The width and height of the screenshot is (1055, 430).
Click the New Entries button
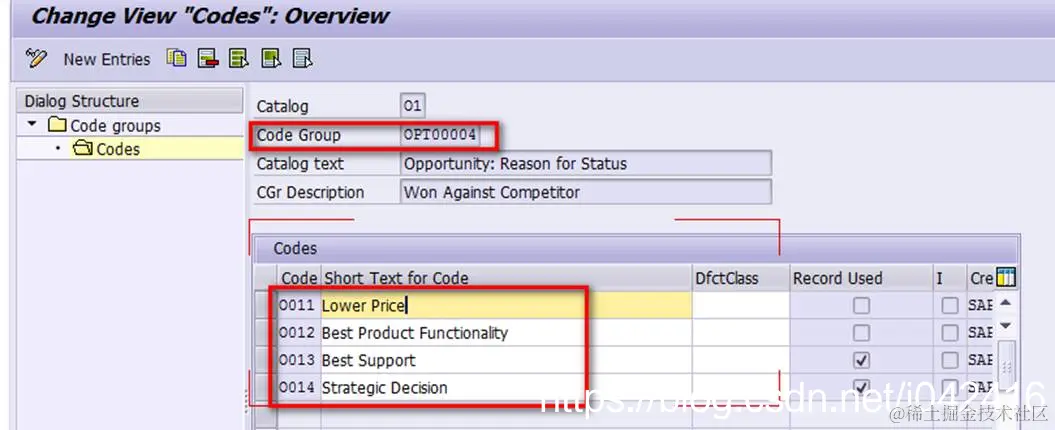(x=107, y=59)
